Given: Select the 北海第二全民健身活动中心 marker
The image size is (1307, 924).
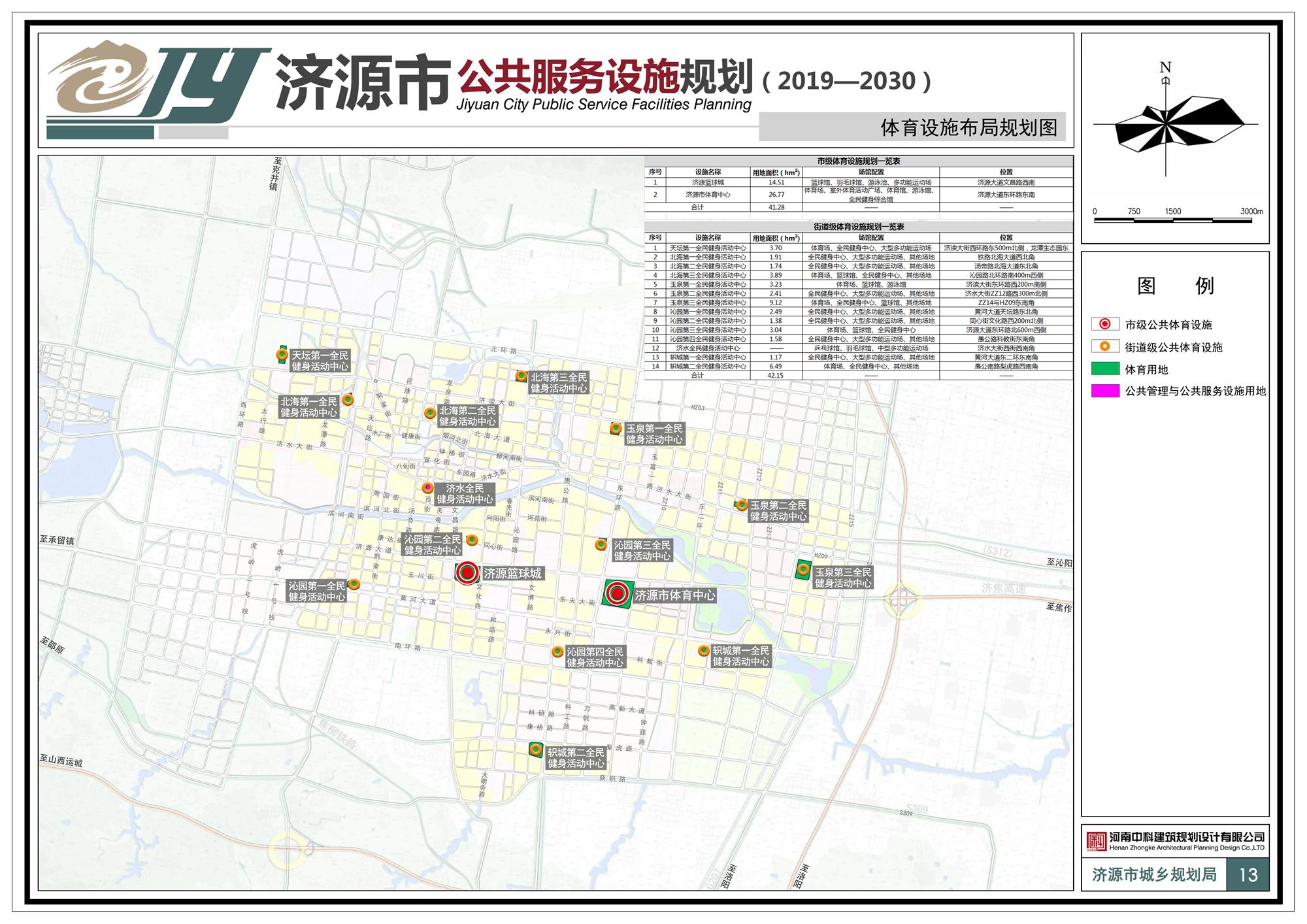Looking at the screenshot, I should point(430,413).
